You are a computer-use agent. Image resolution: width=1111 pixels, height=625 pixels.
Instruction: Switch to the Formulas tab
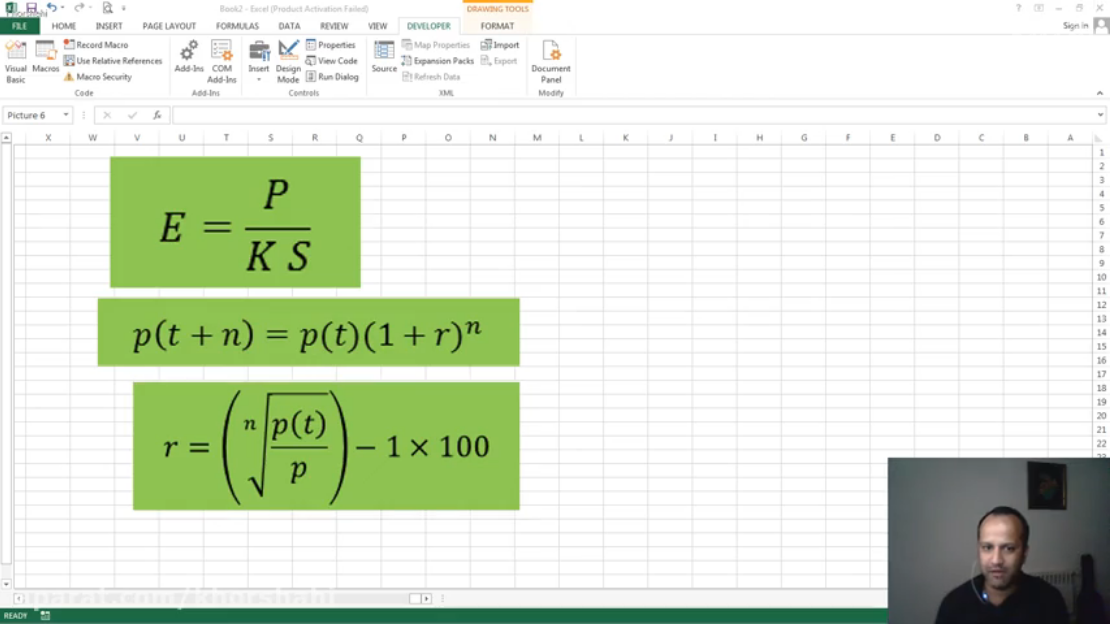coord(237,26)
